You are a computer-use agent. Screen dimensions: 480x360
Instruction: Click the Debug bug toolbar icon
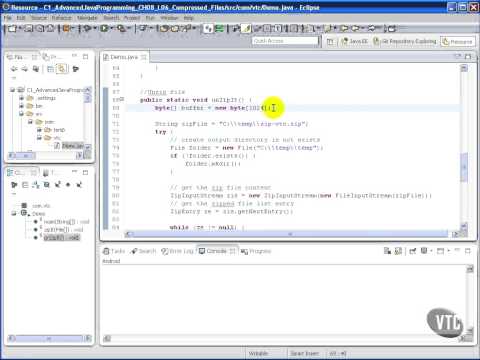pyautogui.click(x=87, y=29)
